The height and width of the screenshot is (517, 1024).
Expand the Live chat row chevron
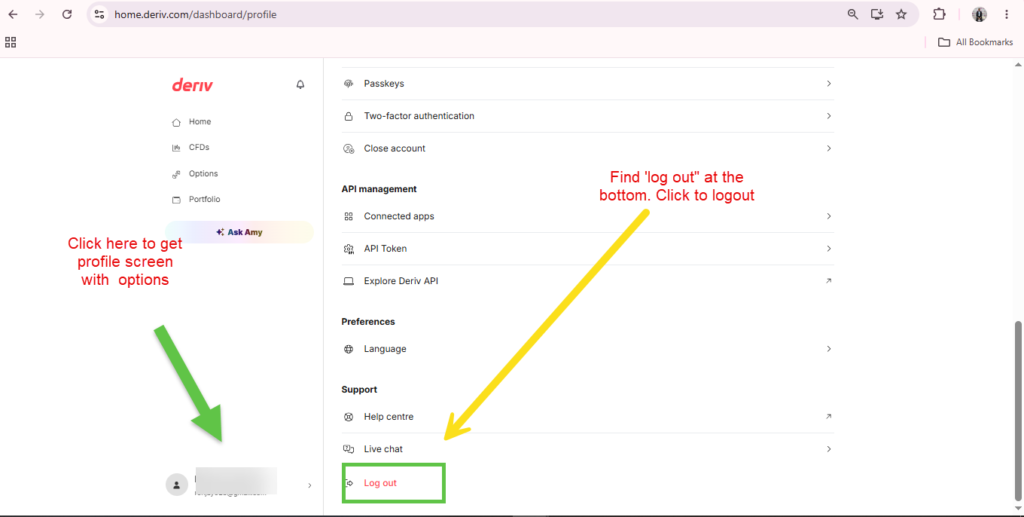pos(829,449)
